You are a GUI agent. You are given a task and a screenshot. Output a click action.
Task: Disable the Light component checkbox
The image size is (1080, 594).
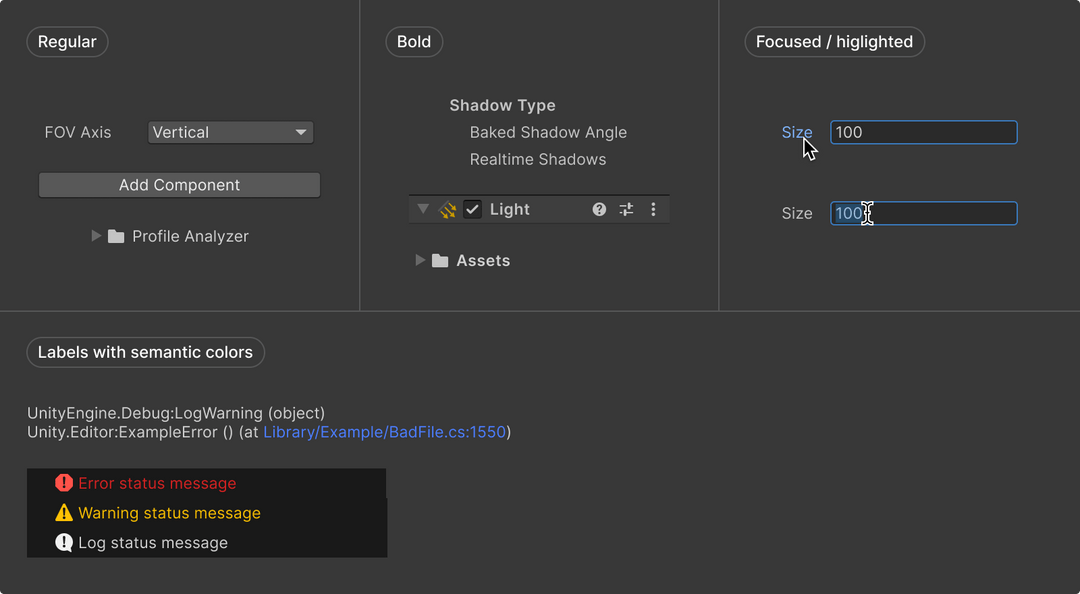473,210
